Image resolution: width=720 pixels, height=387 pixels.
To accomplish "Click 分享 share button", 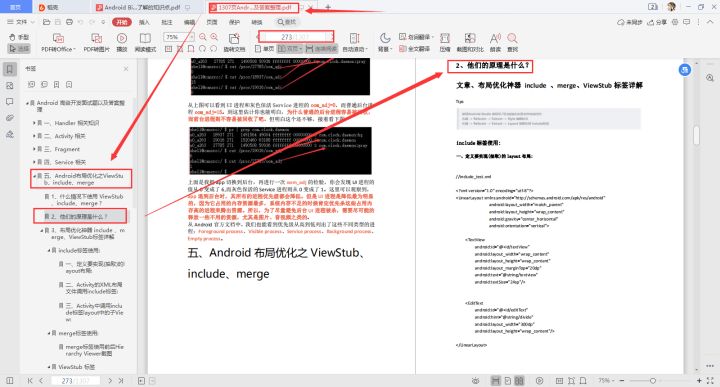I will click(x=658, y=22).
